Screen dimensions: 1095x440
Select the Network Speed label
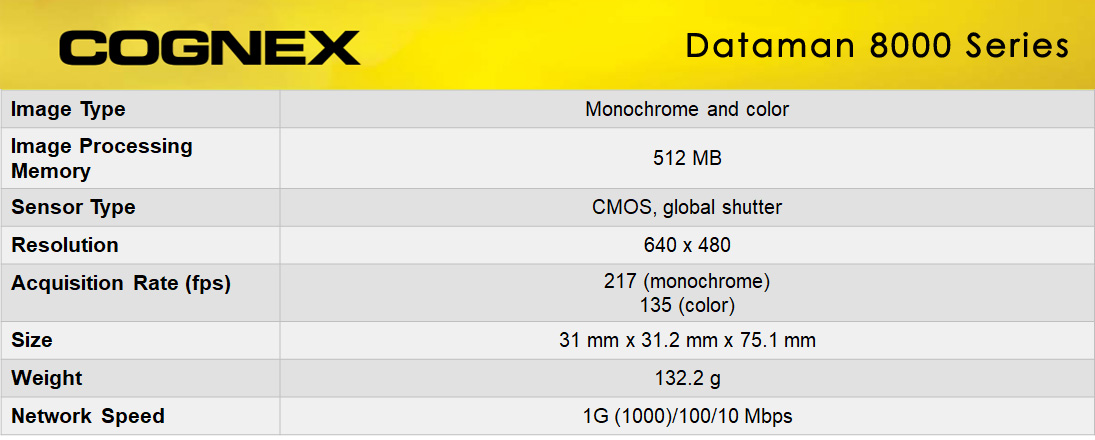[x=88, y=416]
